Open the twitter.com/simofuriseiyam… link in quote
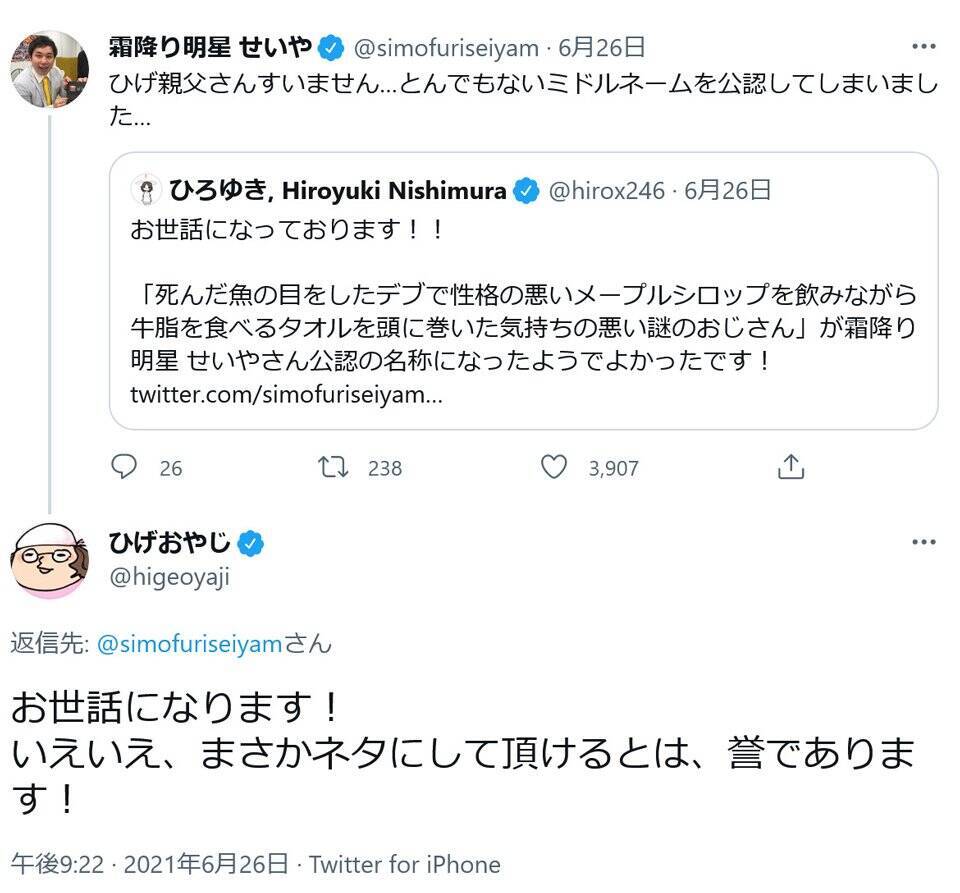 tap(286, 395)
